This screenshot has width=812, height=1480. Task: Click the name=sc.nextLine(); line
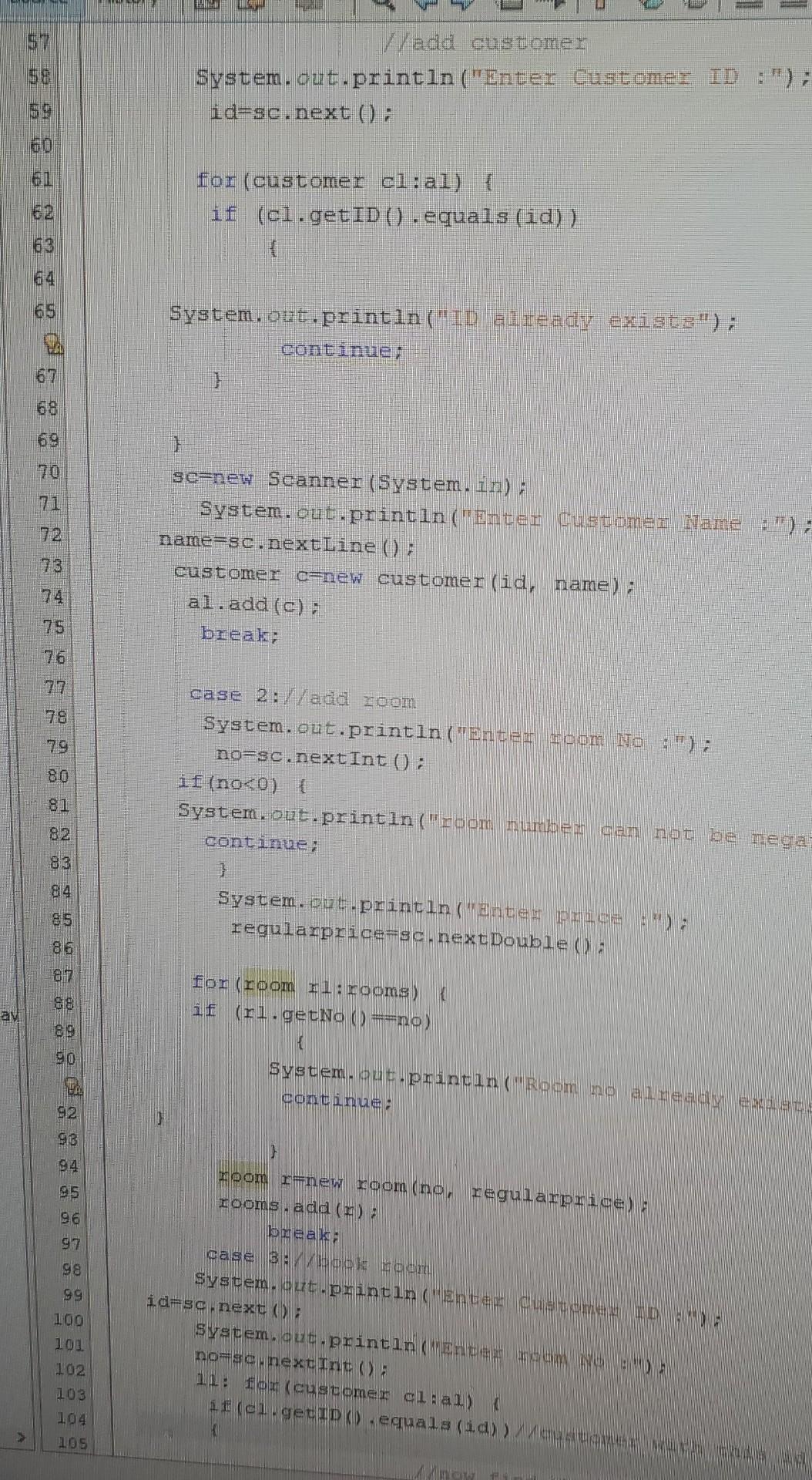[287, 543]
